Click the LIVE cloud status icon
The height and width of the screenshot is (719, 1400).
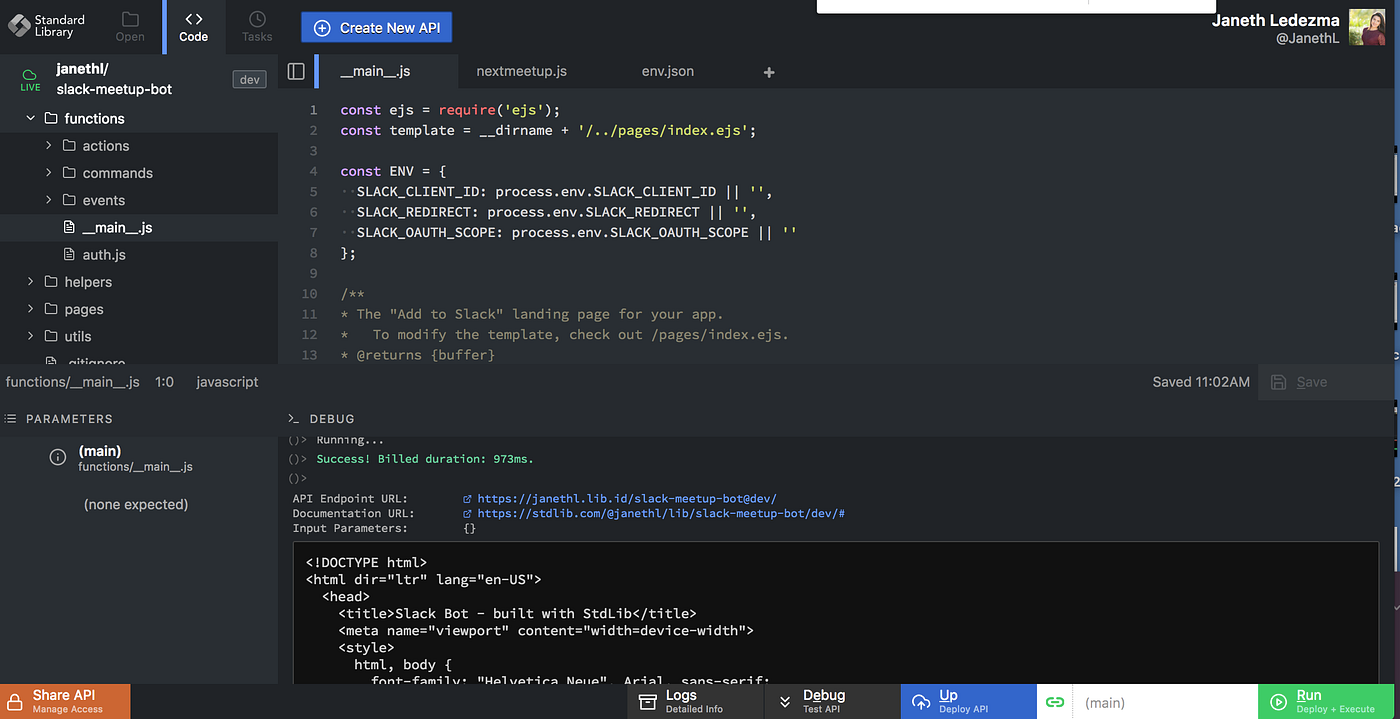[x=30, y=79]
